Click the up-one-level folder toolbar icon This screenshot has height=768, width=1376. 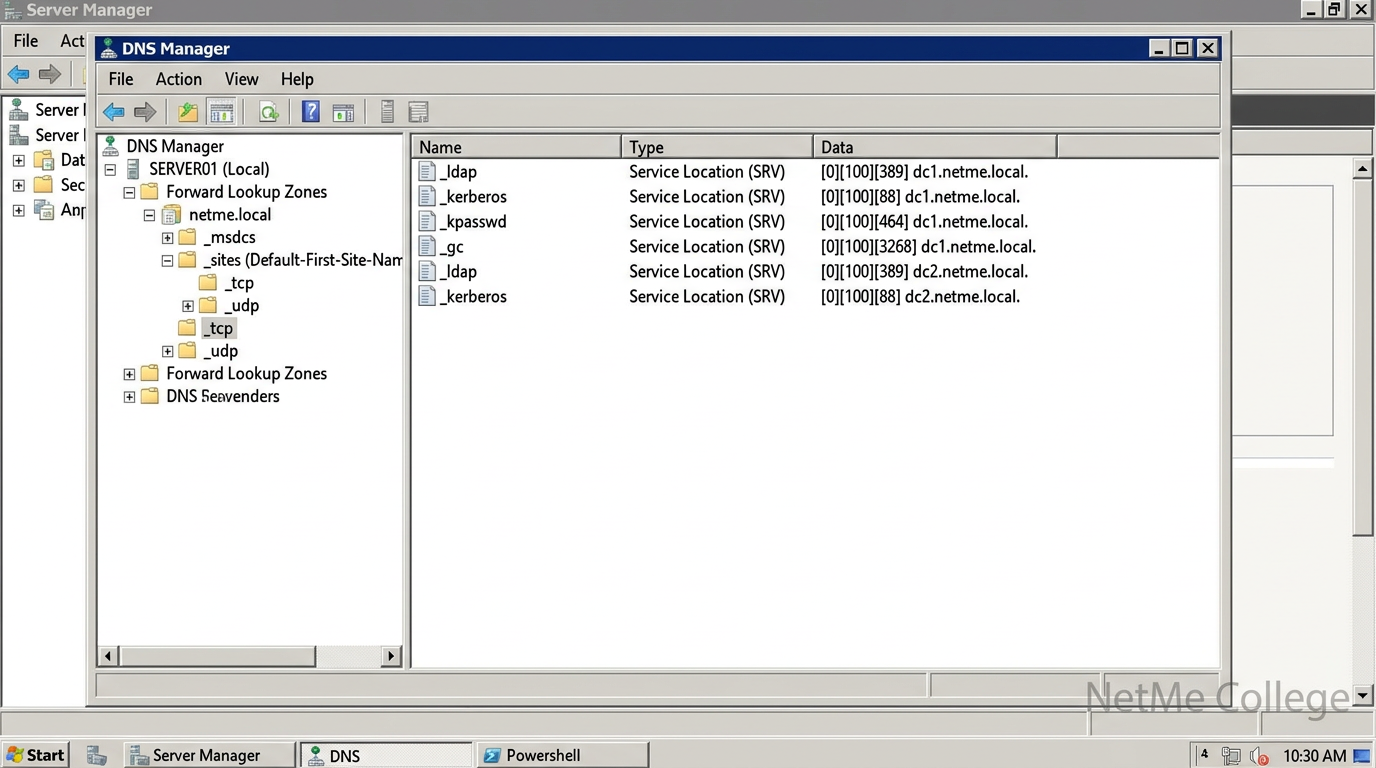coord(187,112)
